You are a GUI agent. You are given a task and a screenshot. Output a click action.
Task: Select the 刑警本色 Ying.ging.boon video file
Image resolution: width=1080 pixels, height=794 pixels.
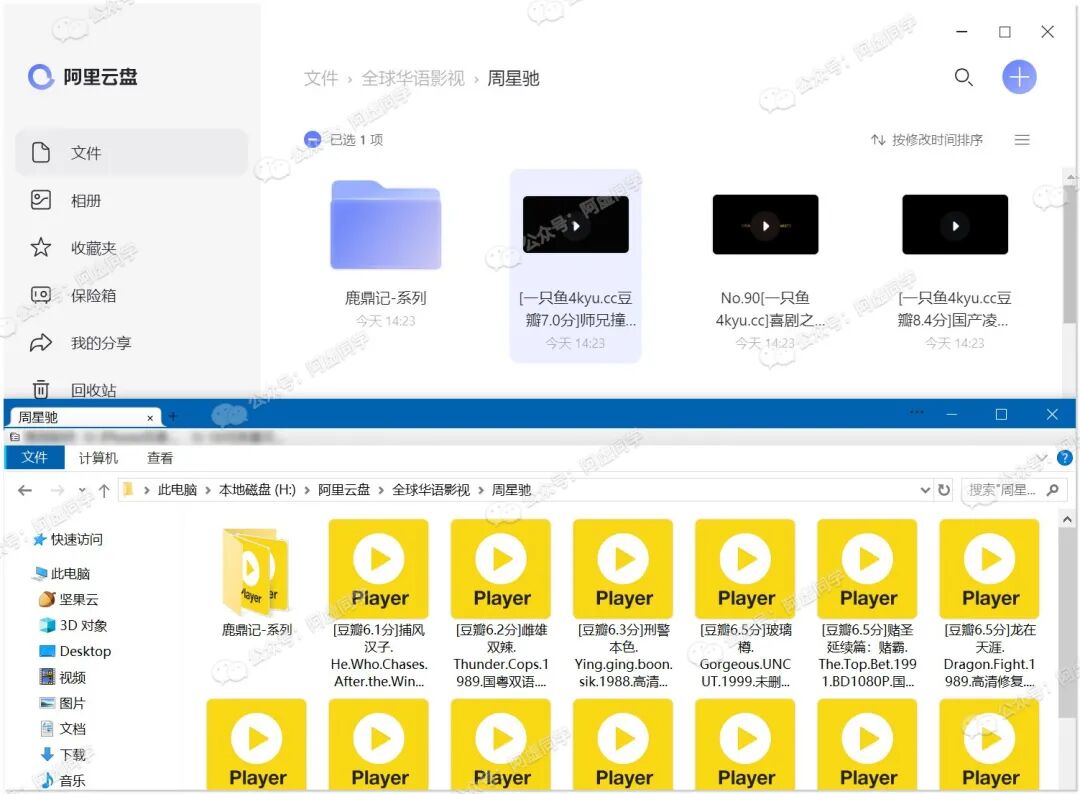(x=623, y=604)
